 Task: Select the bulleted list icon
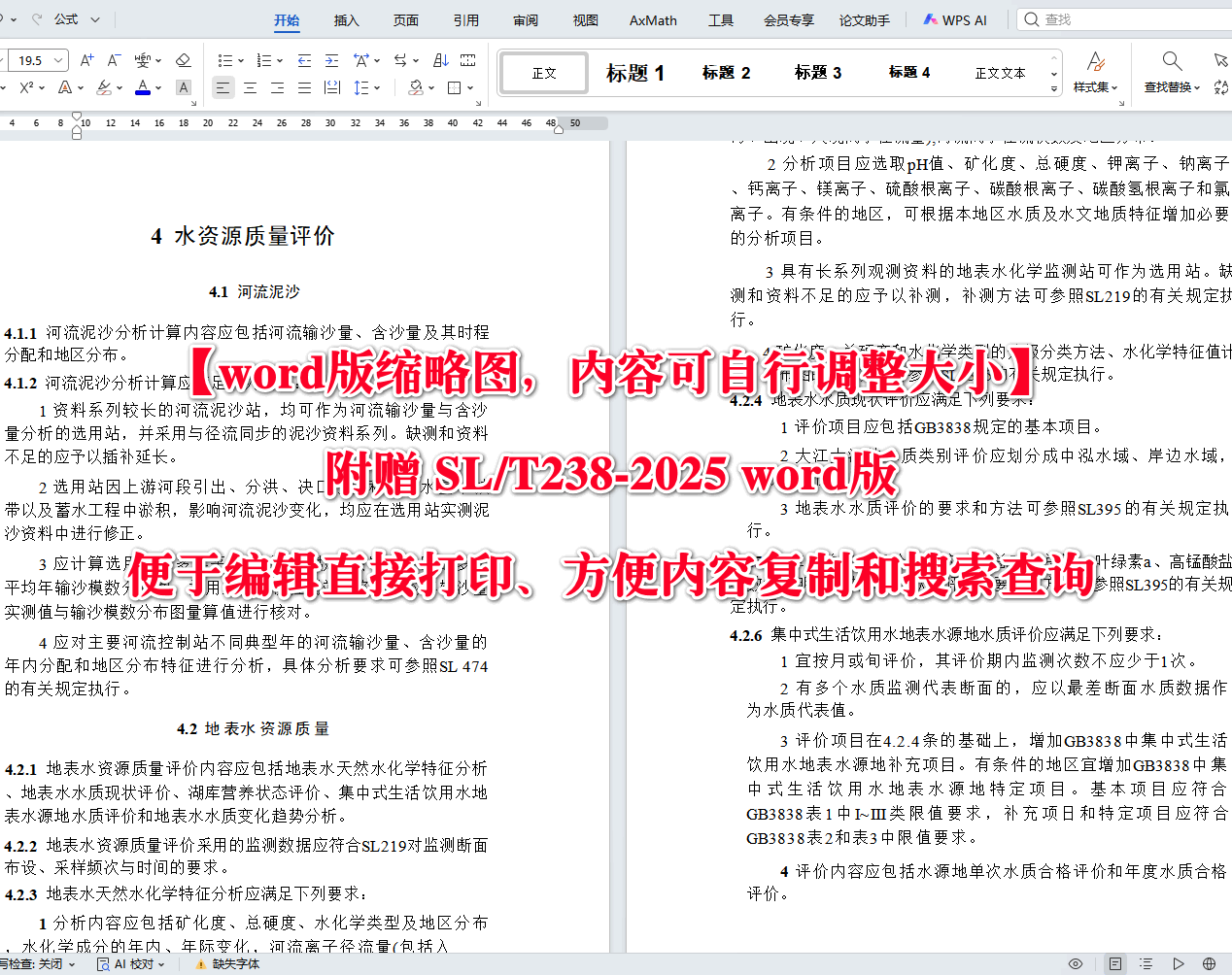[223, 60]
